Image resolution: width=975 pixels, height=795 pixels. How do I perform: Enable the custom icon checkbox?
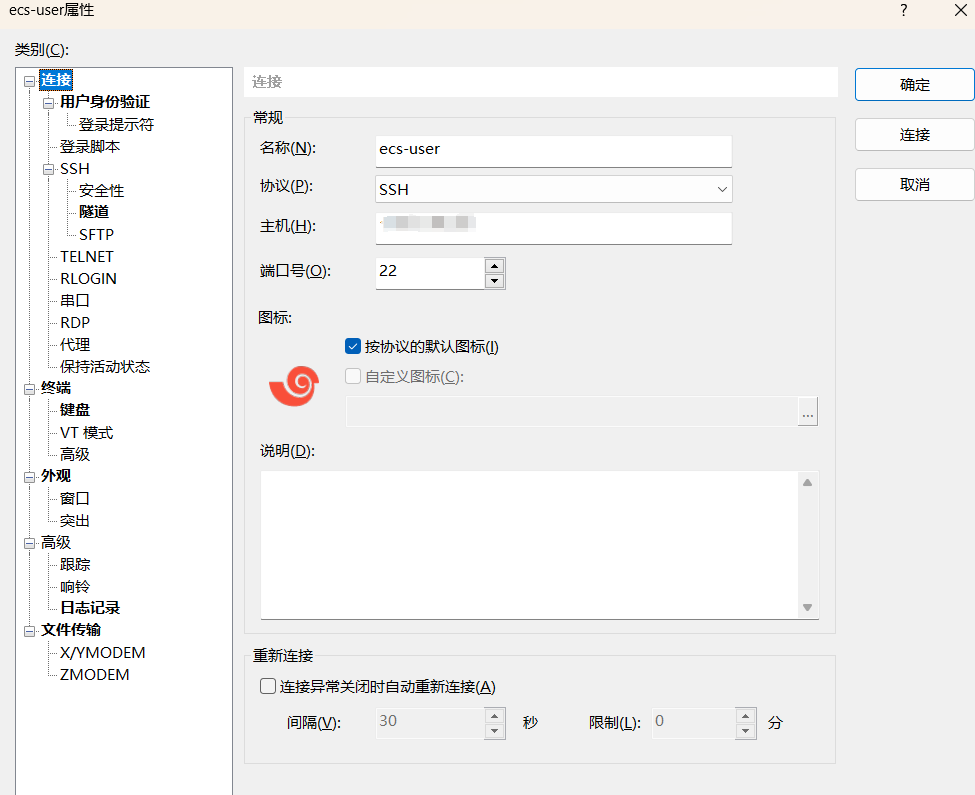tap(353, 376)
